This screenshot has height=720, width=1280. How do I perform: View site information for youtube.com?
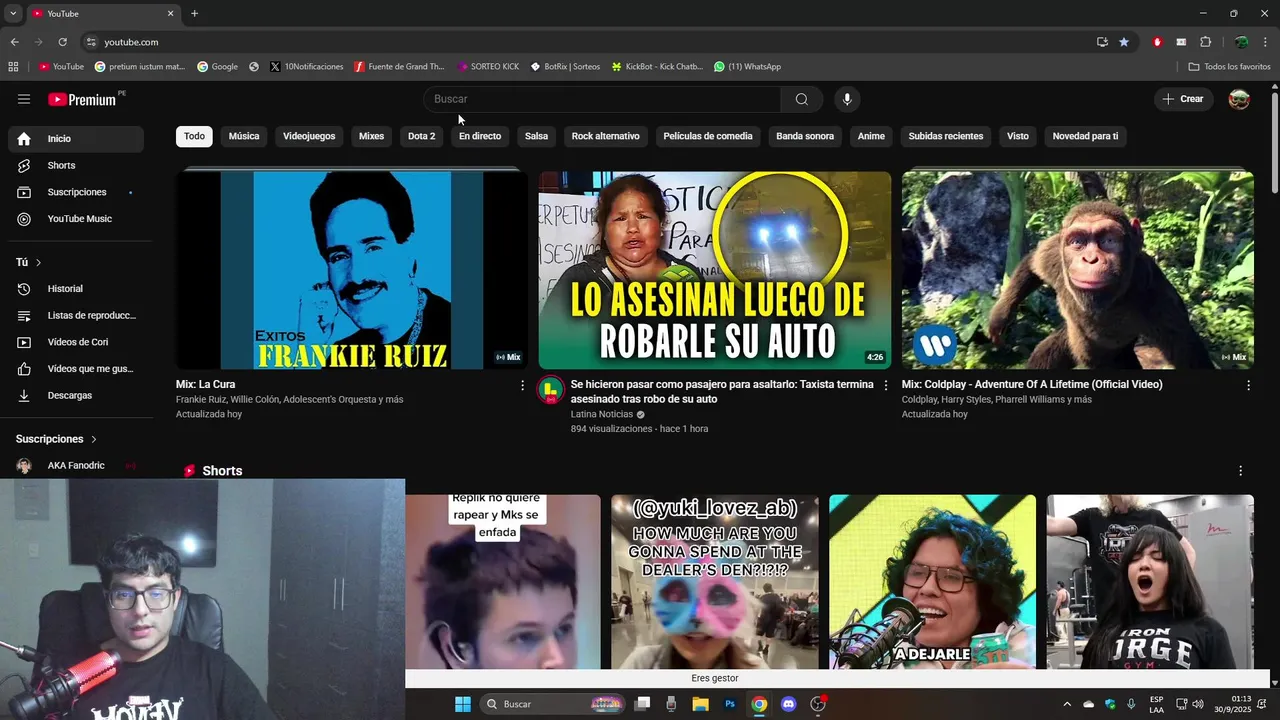tap(91, 42)
